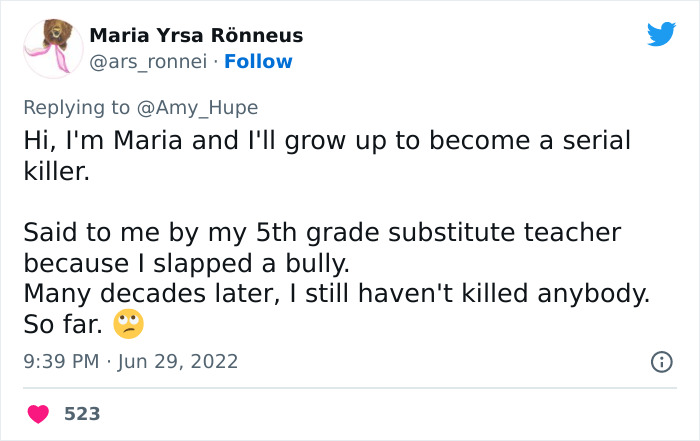The image size is (700, 441).
Task: Like the tweet with the heart icon
Action: 38,413
